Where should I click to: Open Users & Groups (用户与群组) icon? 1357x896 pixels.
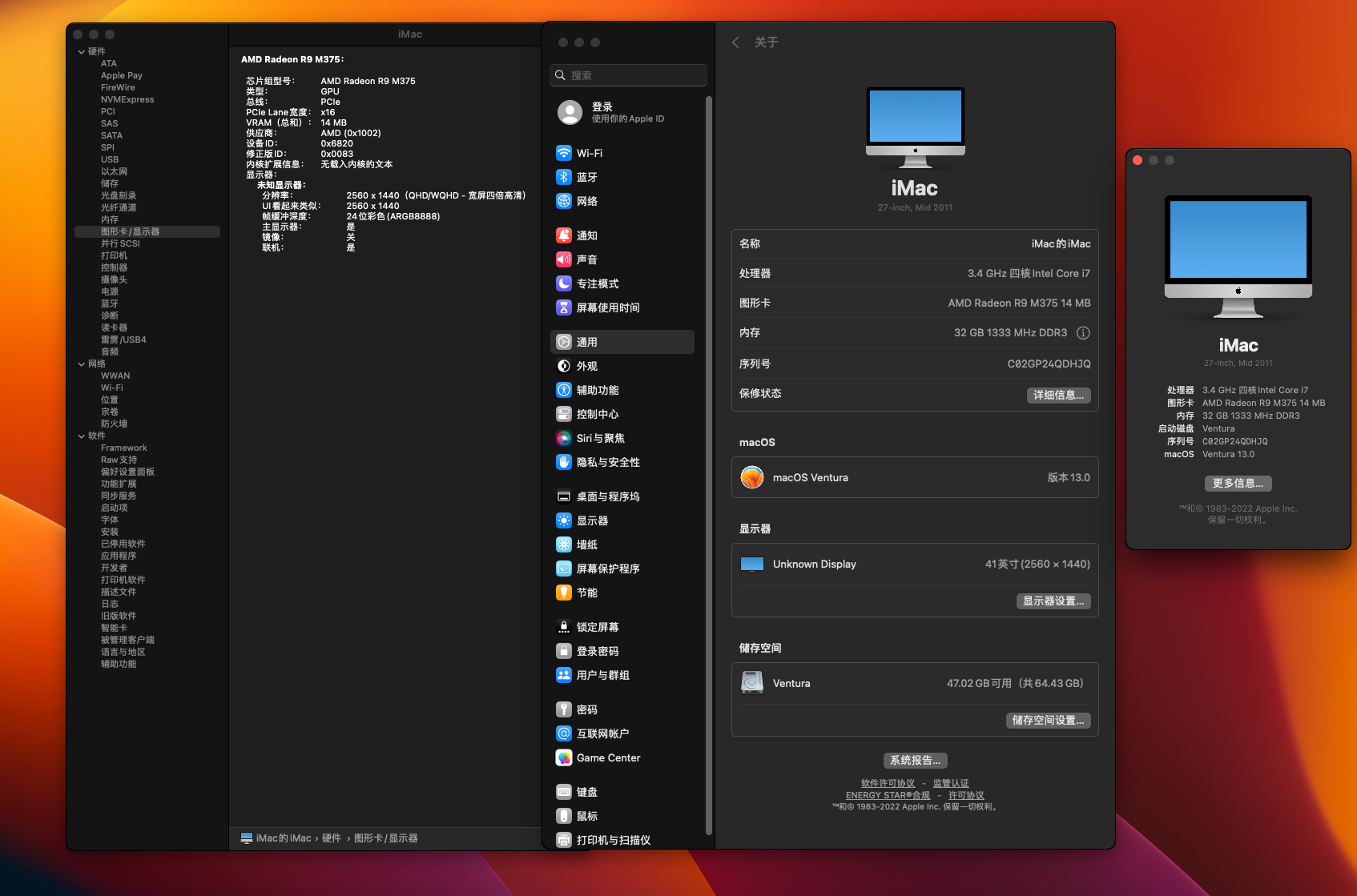[x=564, y=675]
